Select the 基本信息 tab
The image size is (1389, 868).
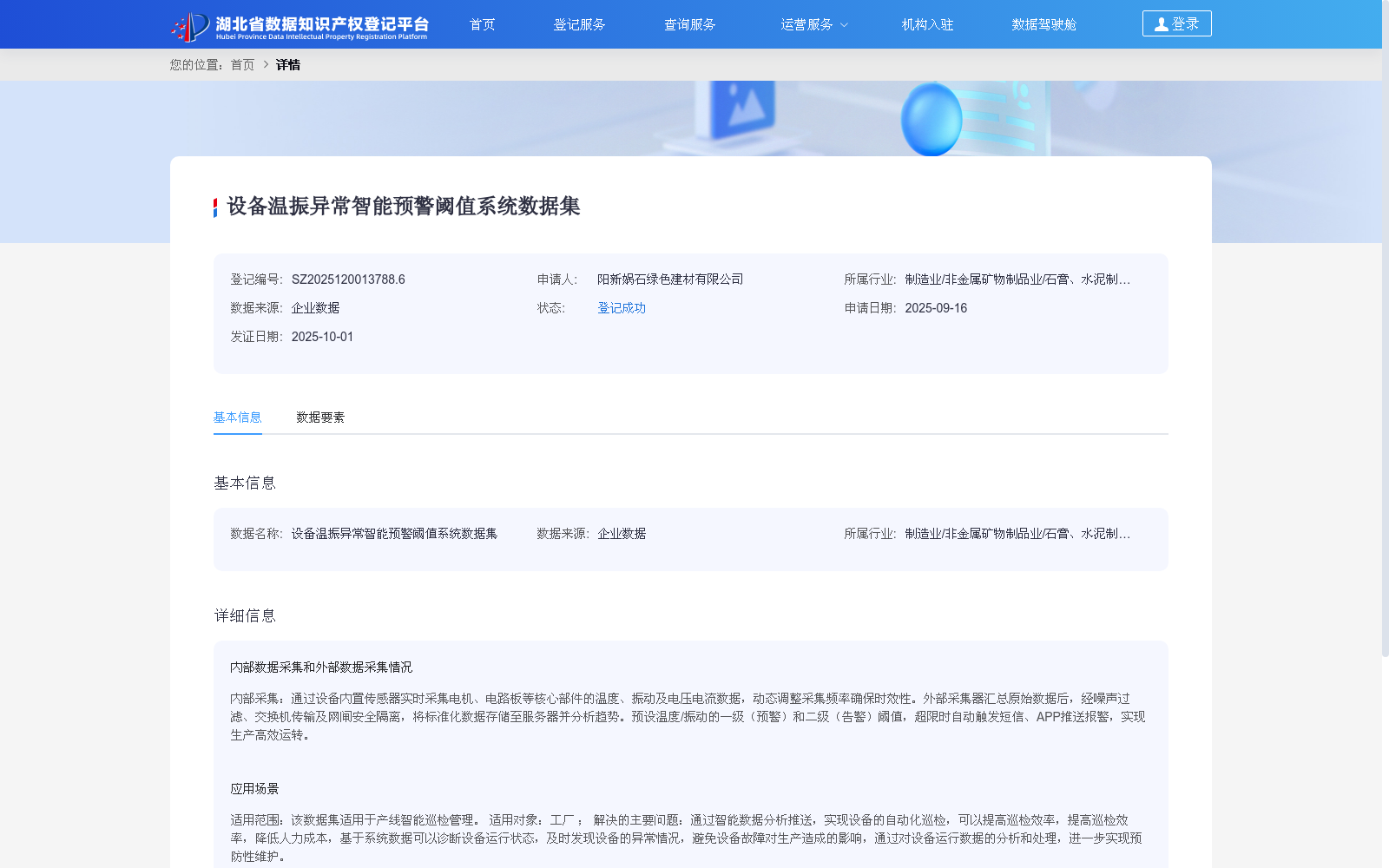237,418
